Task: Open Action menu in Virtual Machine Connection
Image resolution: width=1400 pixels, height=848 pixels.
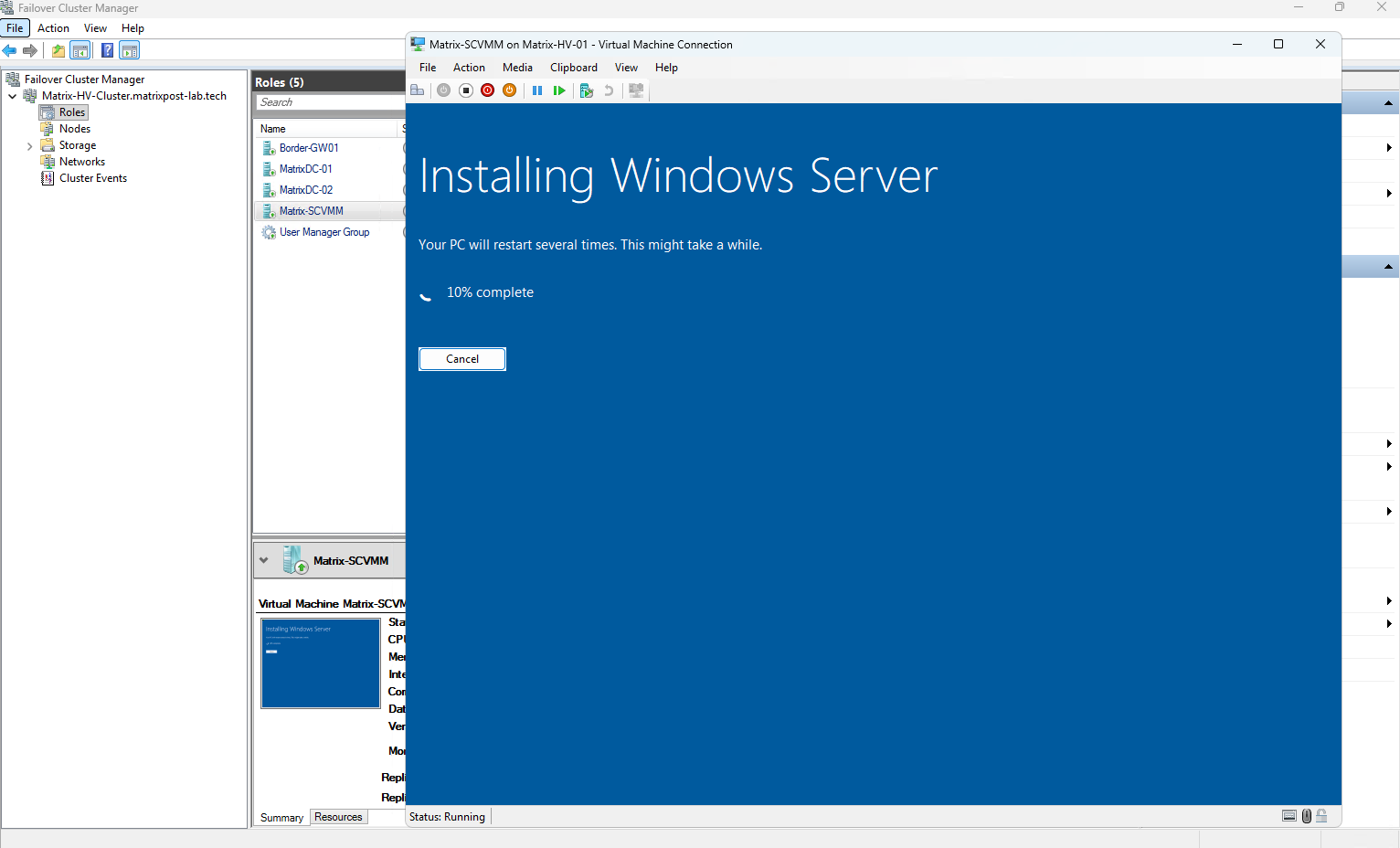Action: click(x=469, y=68)
